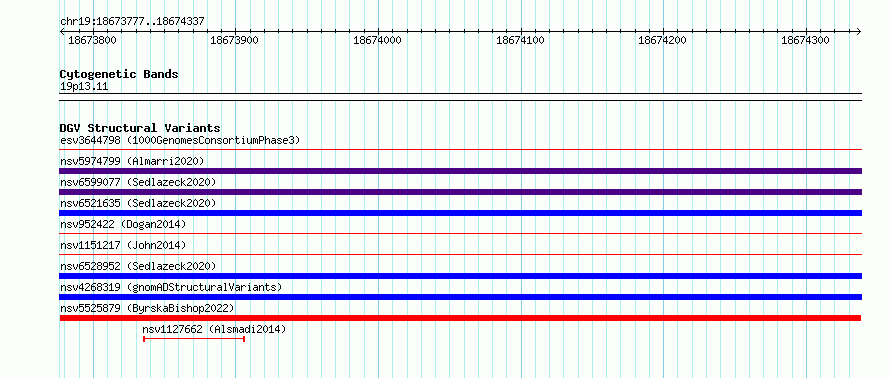Screen dimensions: 890x378
Task: Click the thick red bar under nsv5525879
Action: click(x=460, y=318)
